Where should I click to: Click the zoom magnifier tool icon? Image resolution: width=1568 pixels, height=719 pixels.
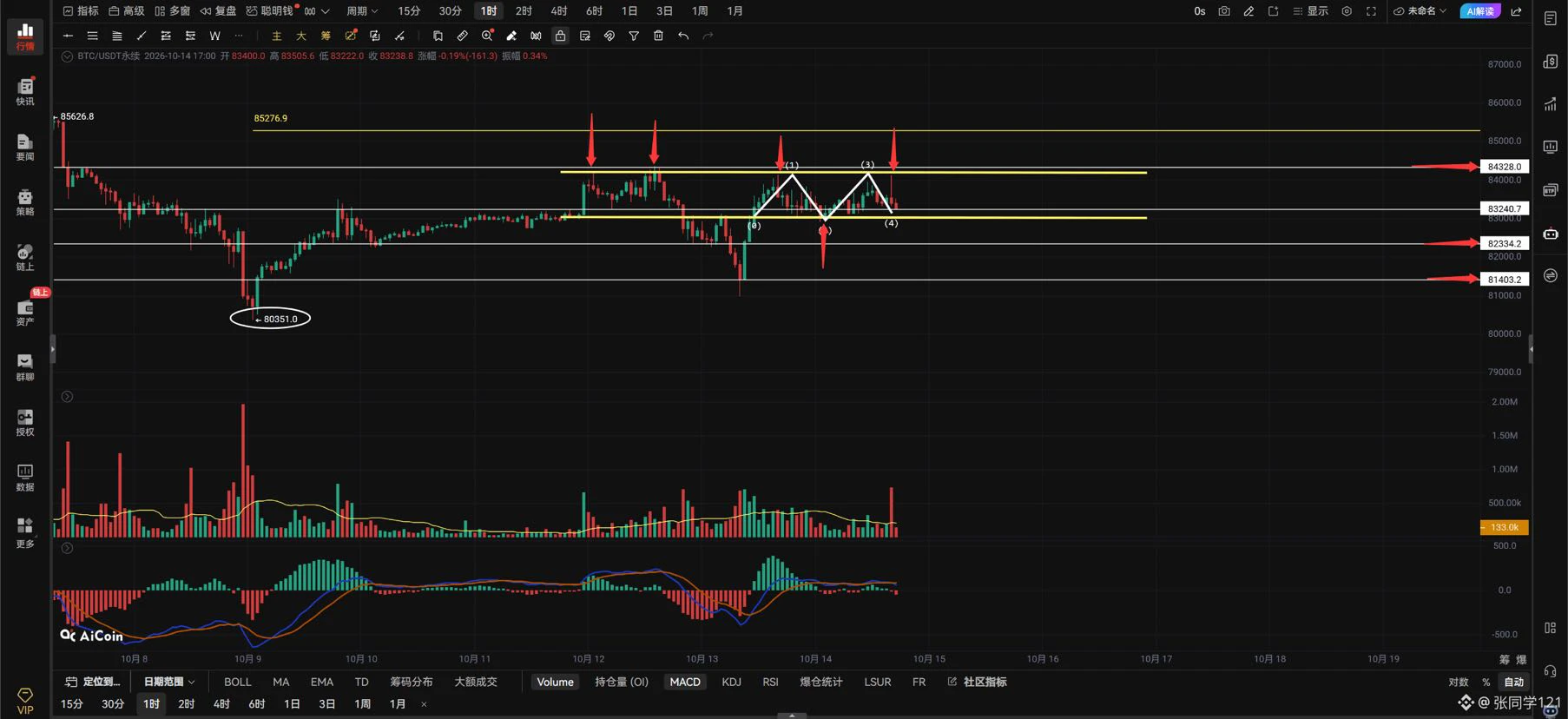pyautogui.click(x=487, y=36)
